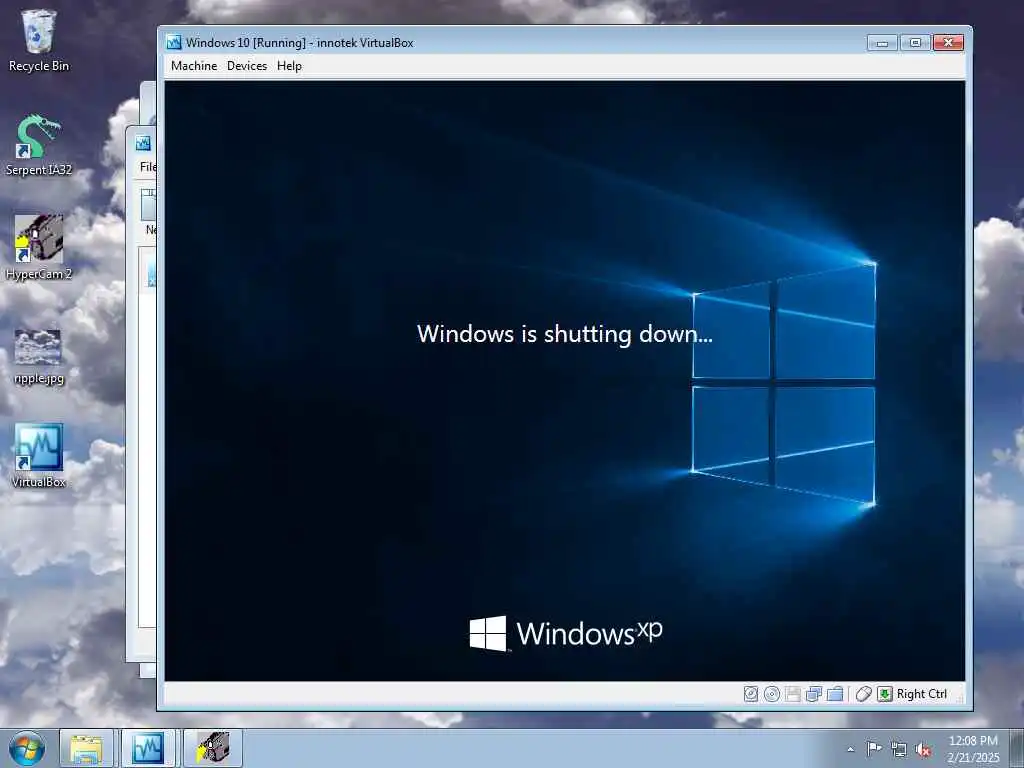Click the Right Ctrl host key label
The width and height of the screenshot is (1024, 768).
(x=921, y=694)
